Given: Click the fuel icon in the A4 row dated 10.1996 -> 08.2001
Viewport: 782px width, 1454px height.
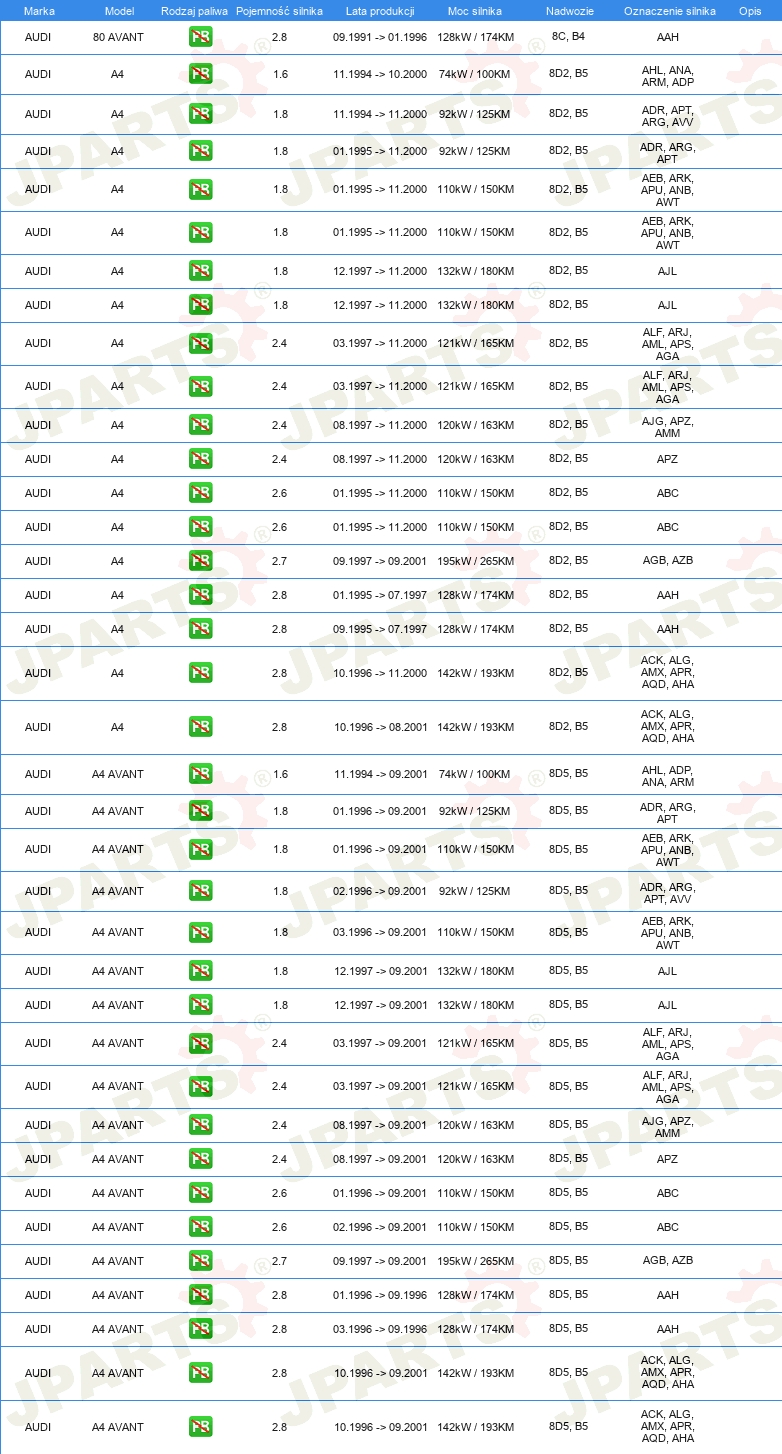Looking at the screenshot, I should click(x=200, y=727).
